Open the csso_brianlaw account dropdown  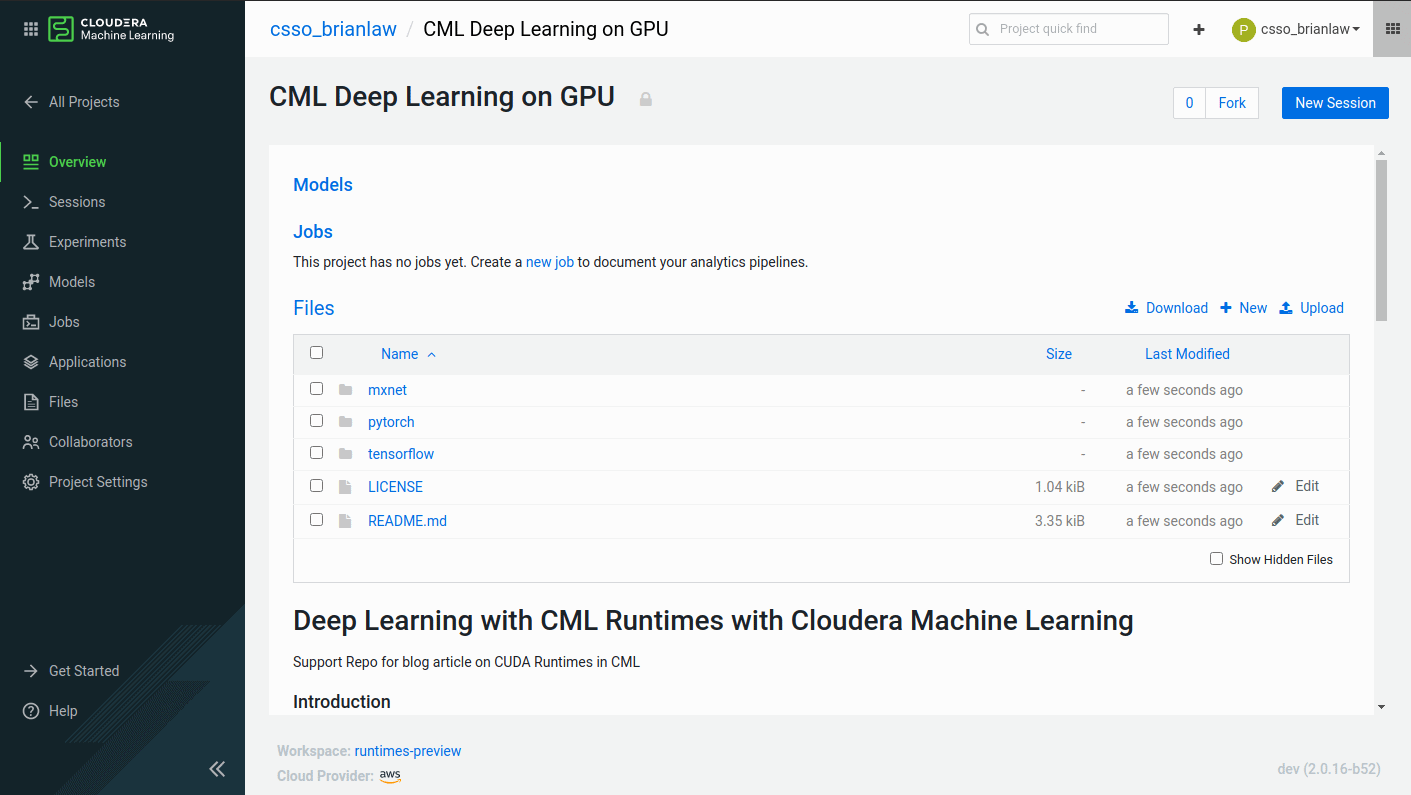pos(1297,29)
